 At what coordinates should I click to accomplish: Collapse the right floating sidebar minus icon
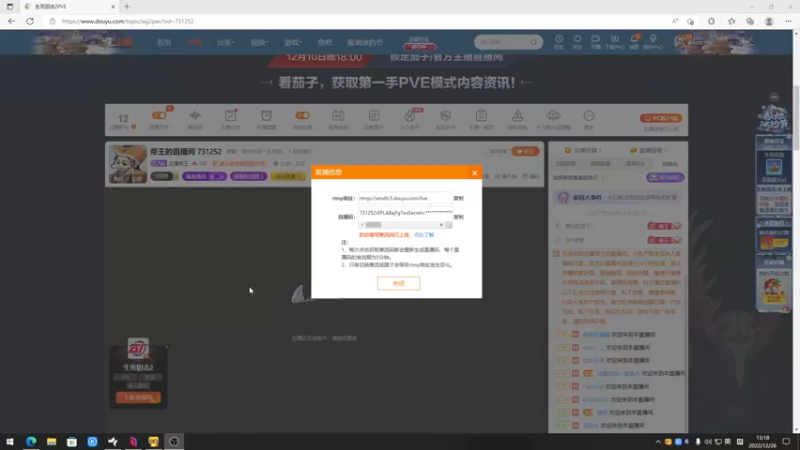(774, 97)
